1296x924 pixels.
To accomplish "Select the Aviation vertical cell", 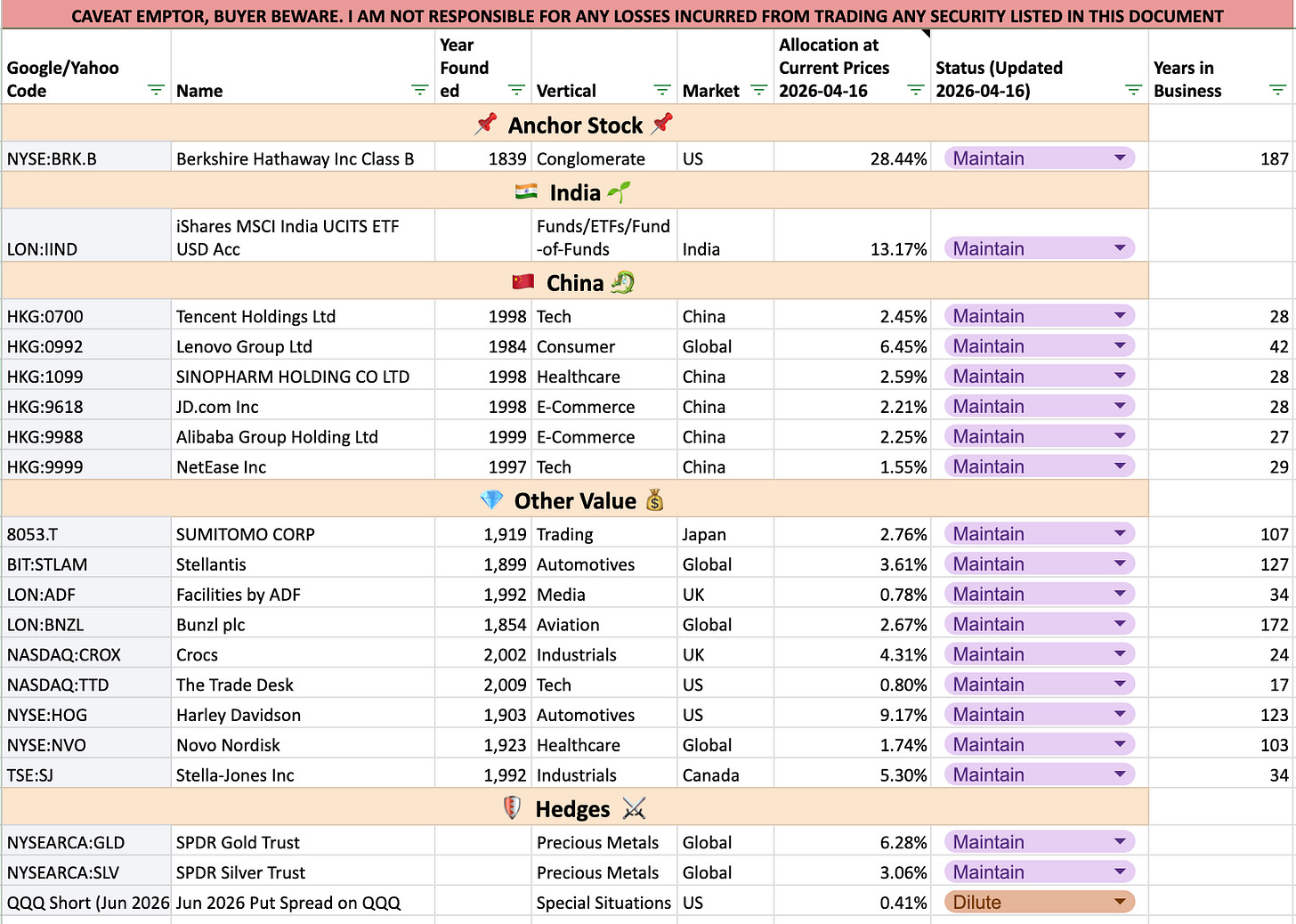I will (x=604, y=625).
